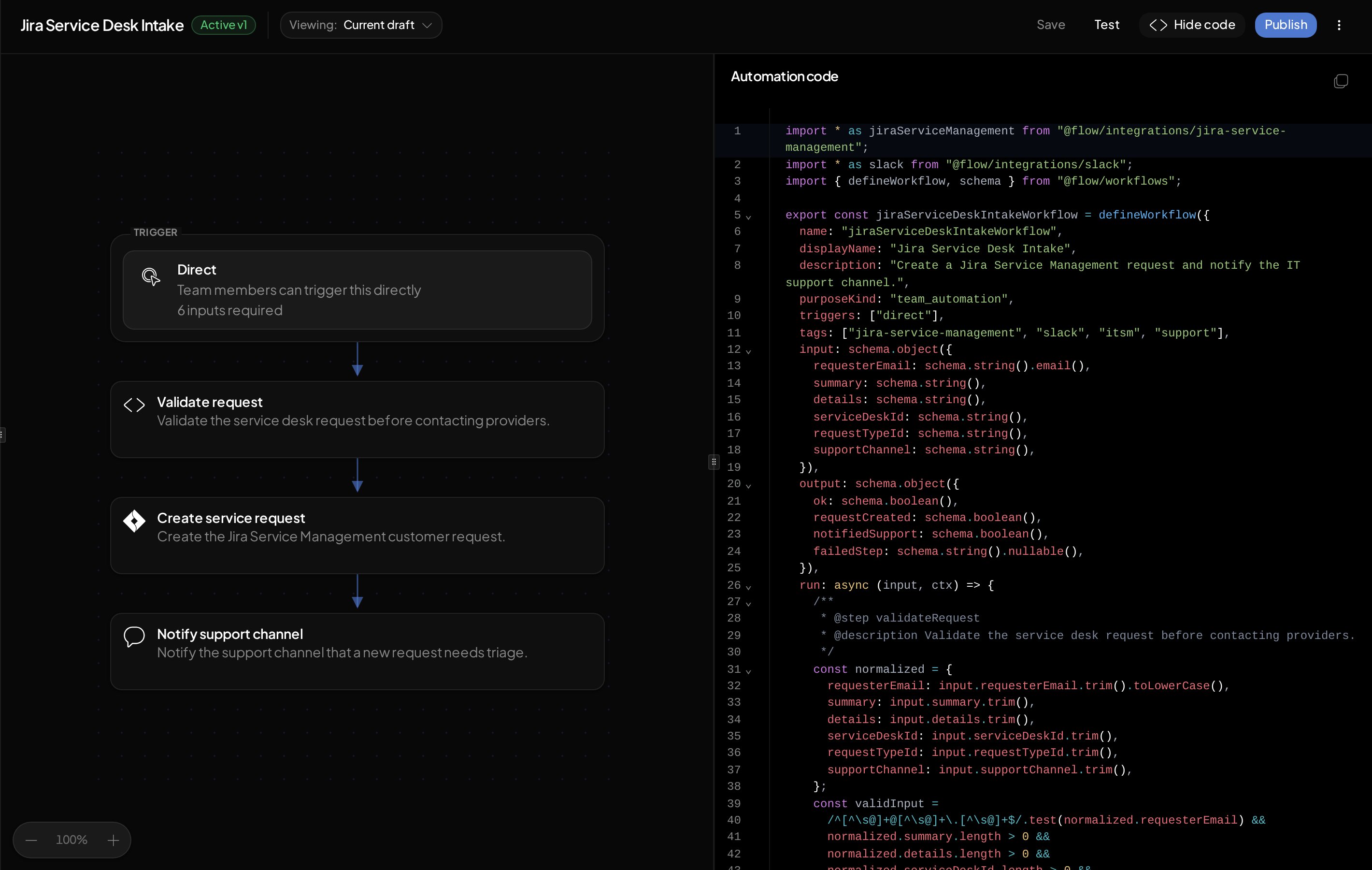This screenshot has height=870, width=1372.
Task: Collapse the run function fold at line 26
Action: (748, 587)
